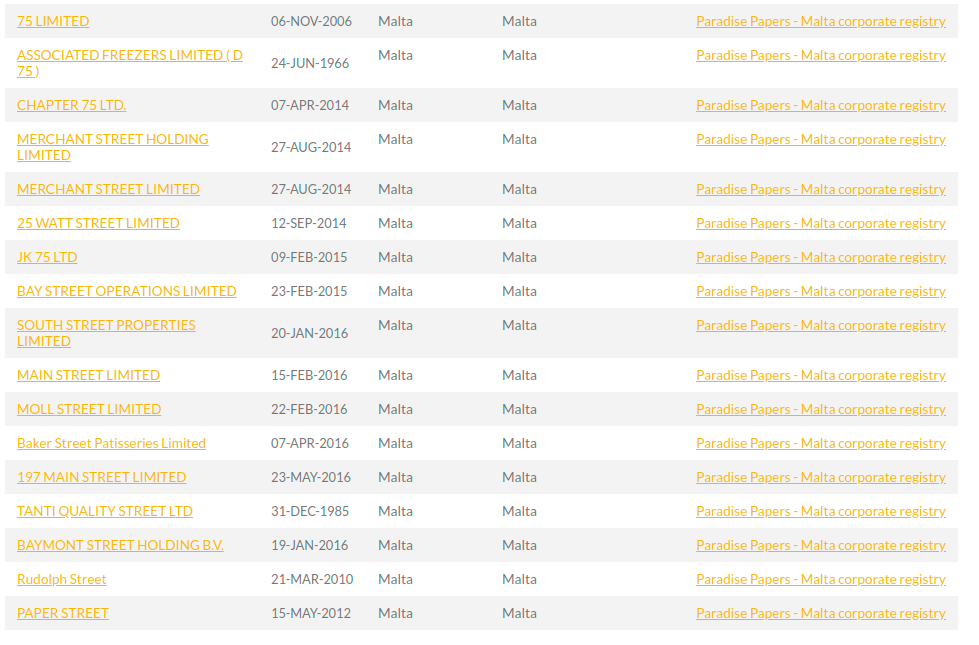Screen dimensions: 979x645
Task: Open Paradise Papers registry link in PAPER STREET row
Action: 820,613
